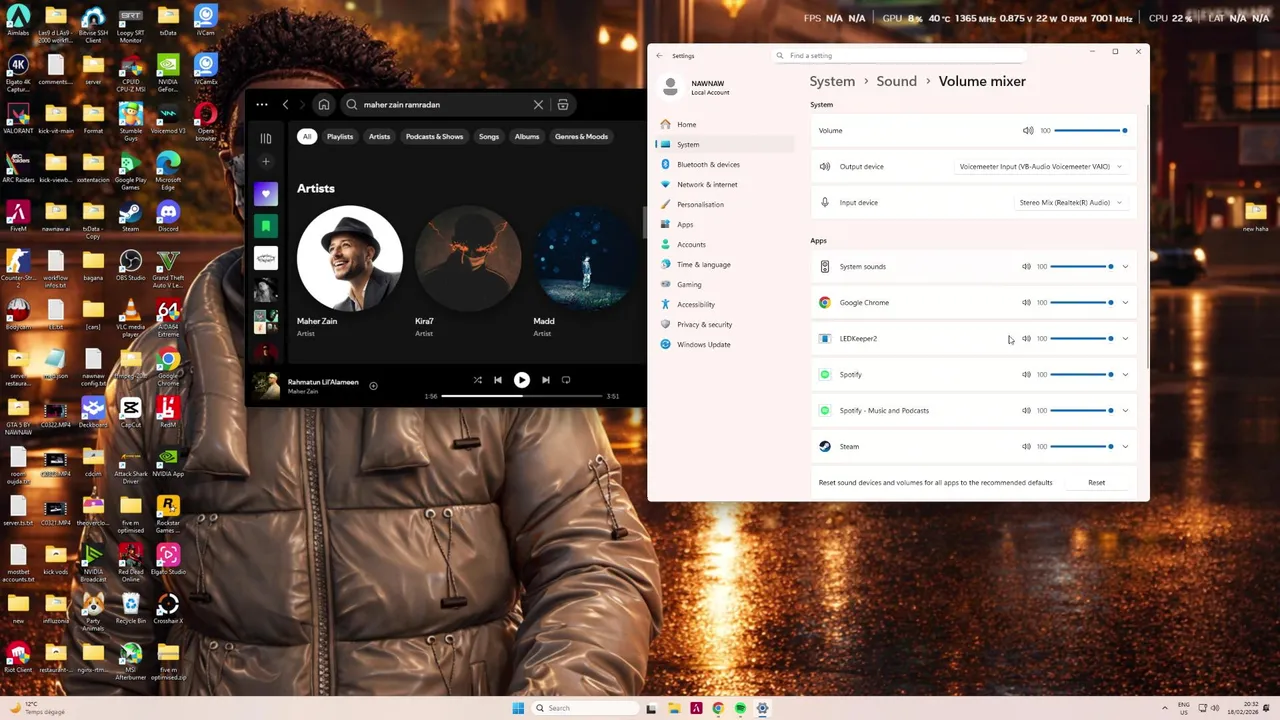Image resolution: width=1280 pixels, height=720 pixels.
Task: Open Windows Start button
Action: pyautogui.click(x=518, y=709)
